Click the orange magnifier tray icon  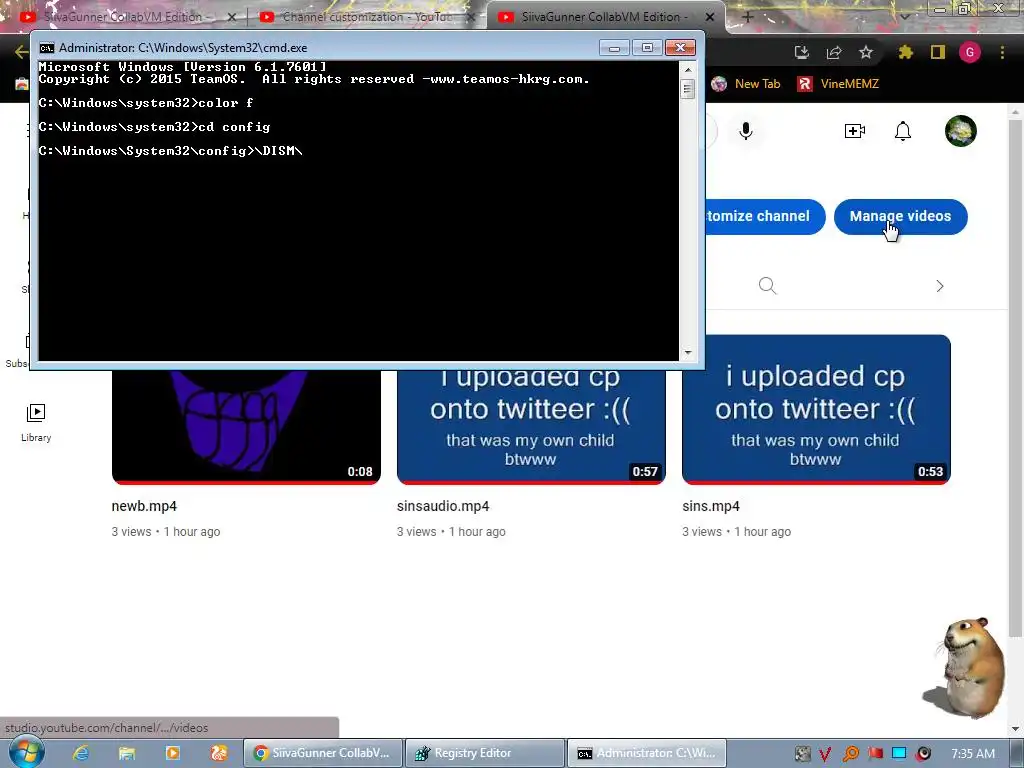tap(851, 754)
